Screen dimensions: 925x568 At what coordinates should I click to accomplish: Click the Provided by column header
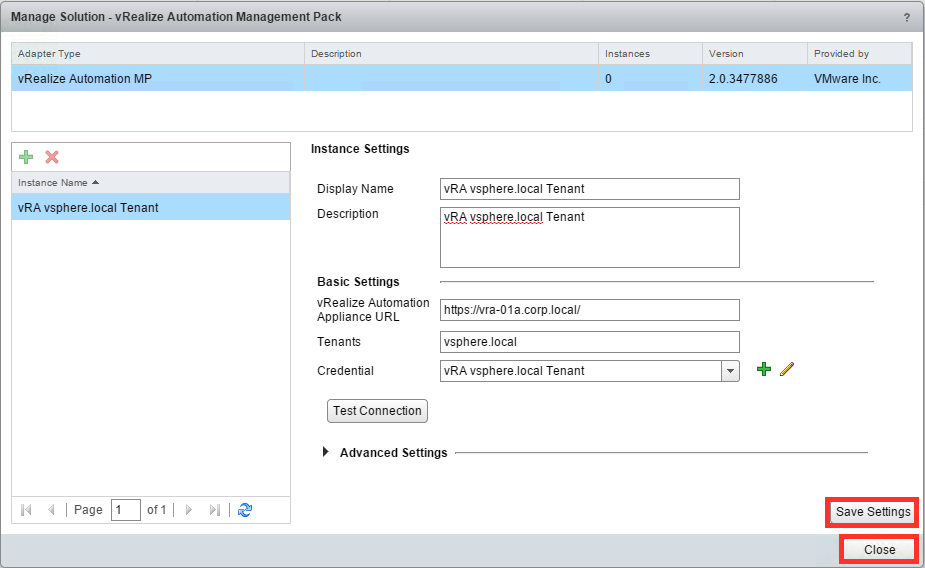point(860,54)
